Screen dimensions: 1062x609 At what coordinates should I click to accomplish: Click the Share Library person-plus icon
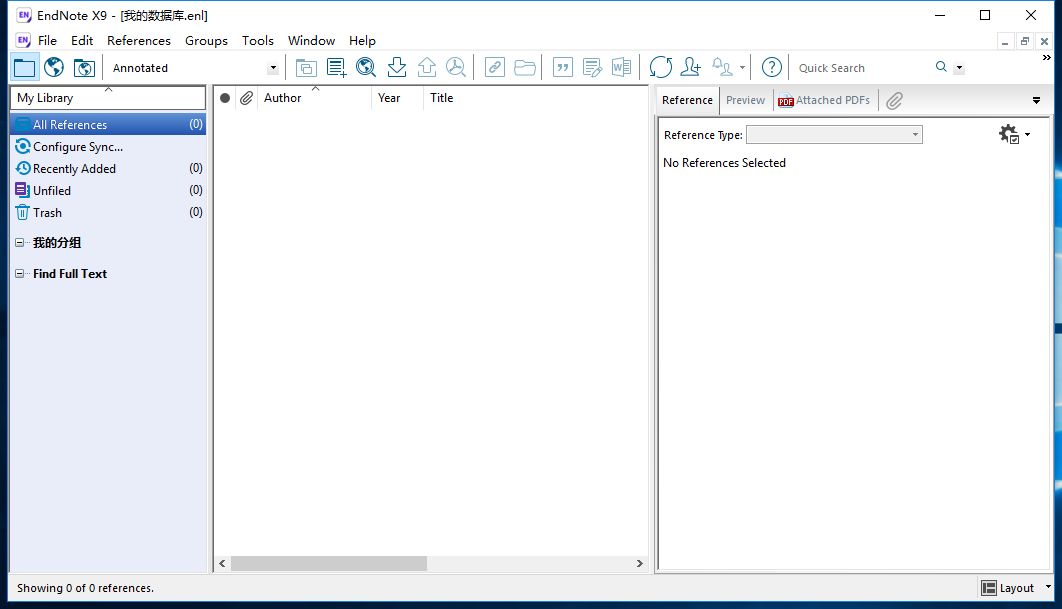tap(691, 68)
